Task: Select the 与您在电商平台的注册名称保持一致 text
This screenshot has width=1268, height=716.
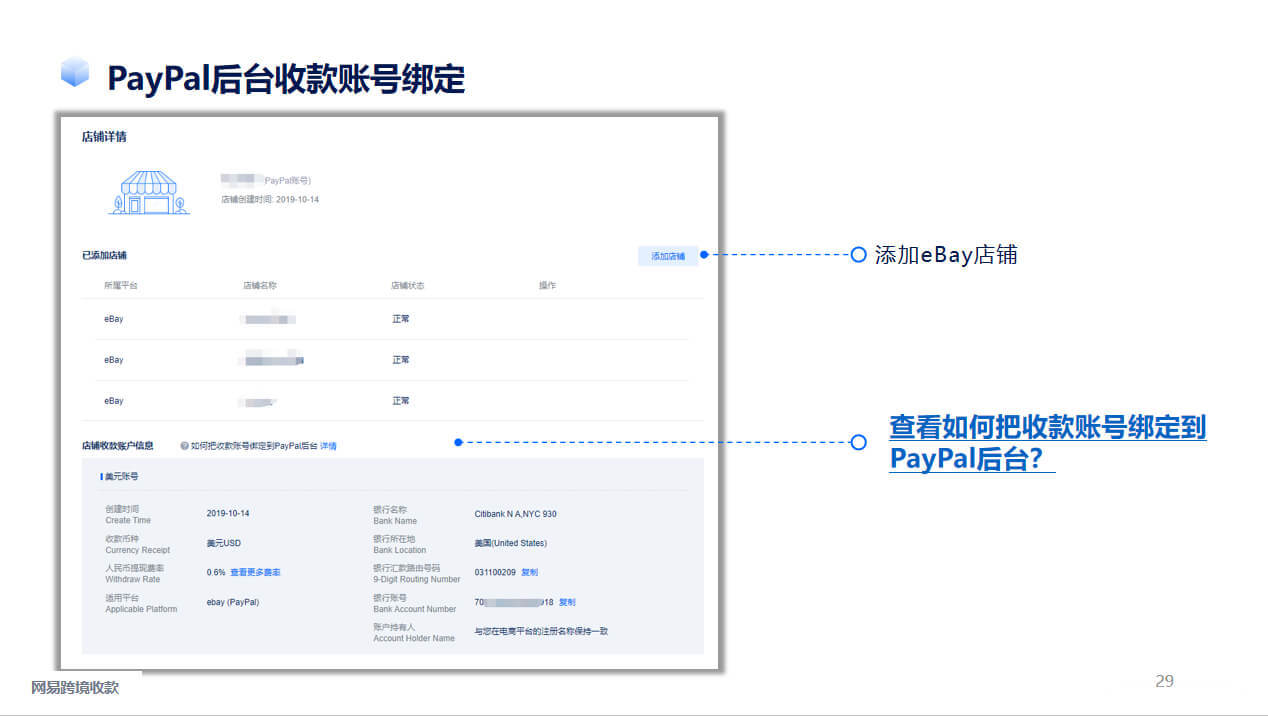Action: (x=541, y=631)
